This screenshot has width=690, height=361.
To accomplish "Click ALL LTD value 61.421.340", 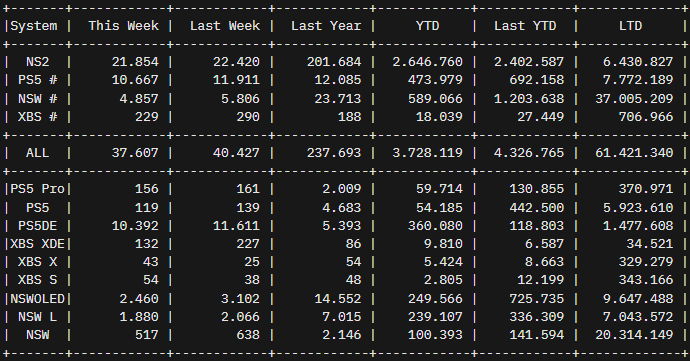I will tap(634, 153).
